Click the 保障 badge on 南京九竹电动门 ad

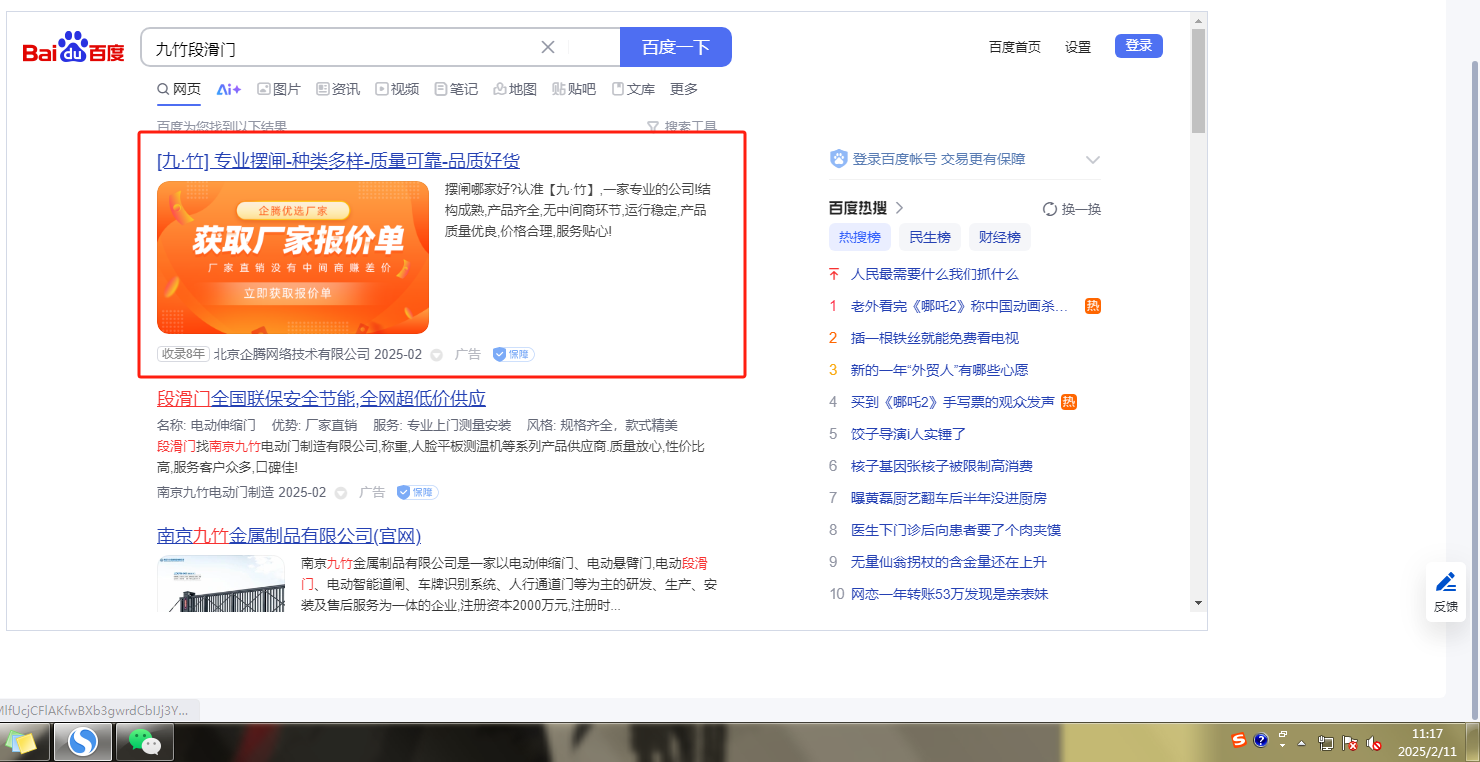(x=418, y=492)
